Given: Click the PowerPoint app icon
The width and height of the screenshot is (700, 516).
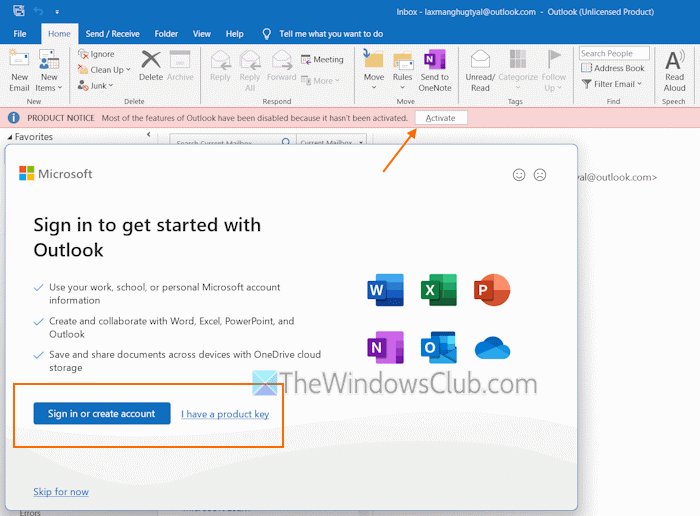Looking at the screenshot, I should pyautogui.click(x=492, y=290).
